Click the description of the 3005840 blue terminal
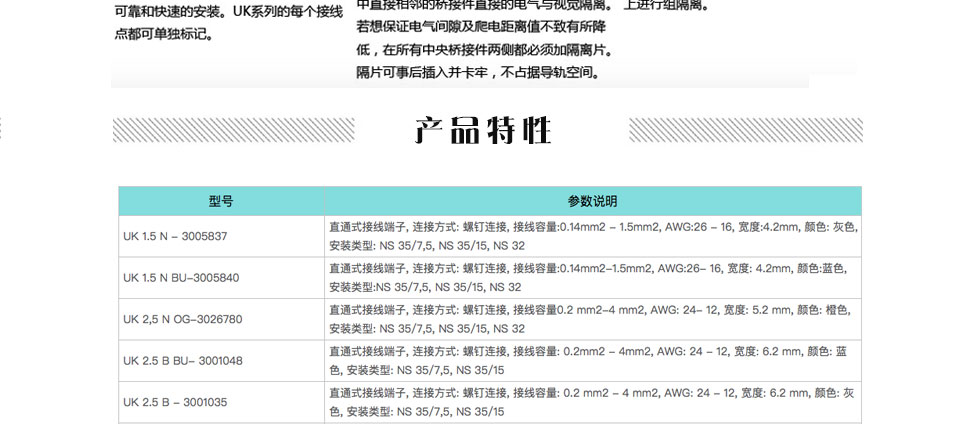 593,277
